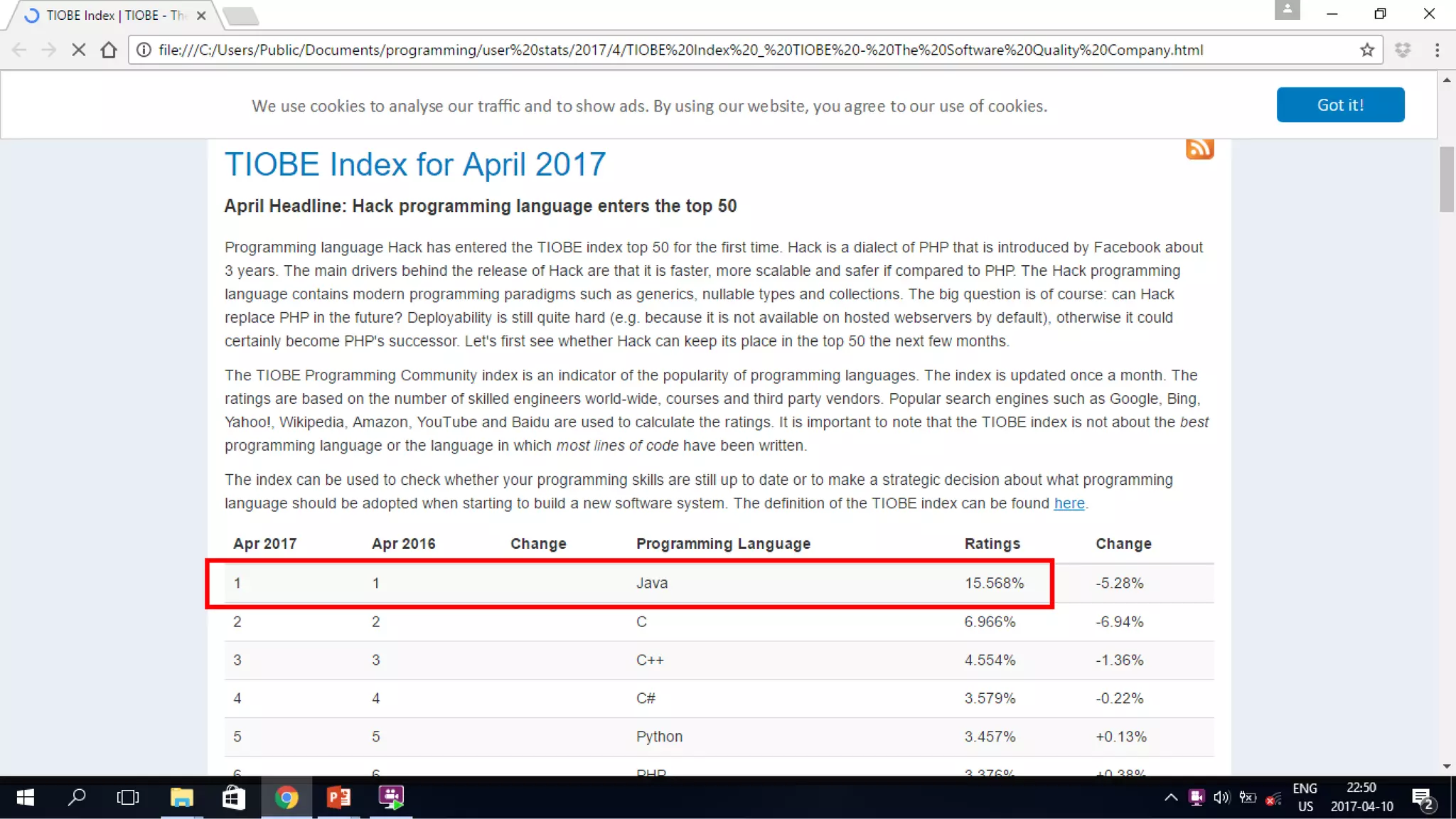
Task: Click the Chrome profile icon
Action: [1287, 10]
